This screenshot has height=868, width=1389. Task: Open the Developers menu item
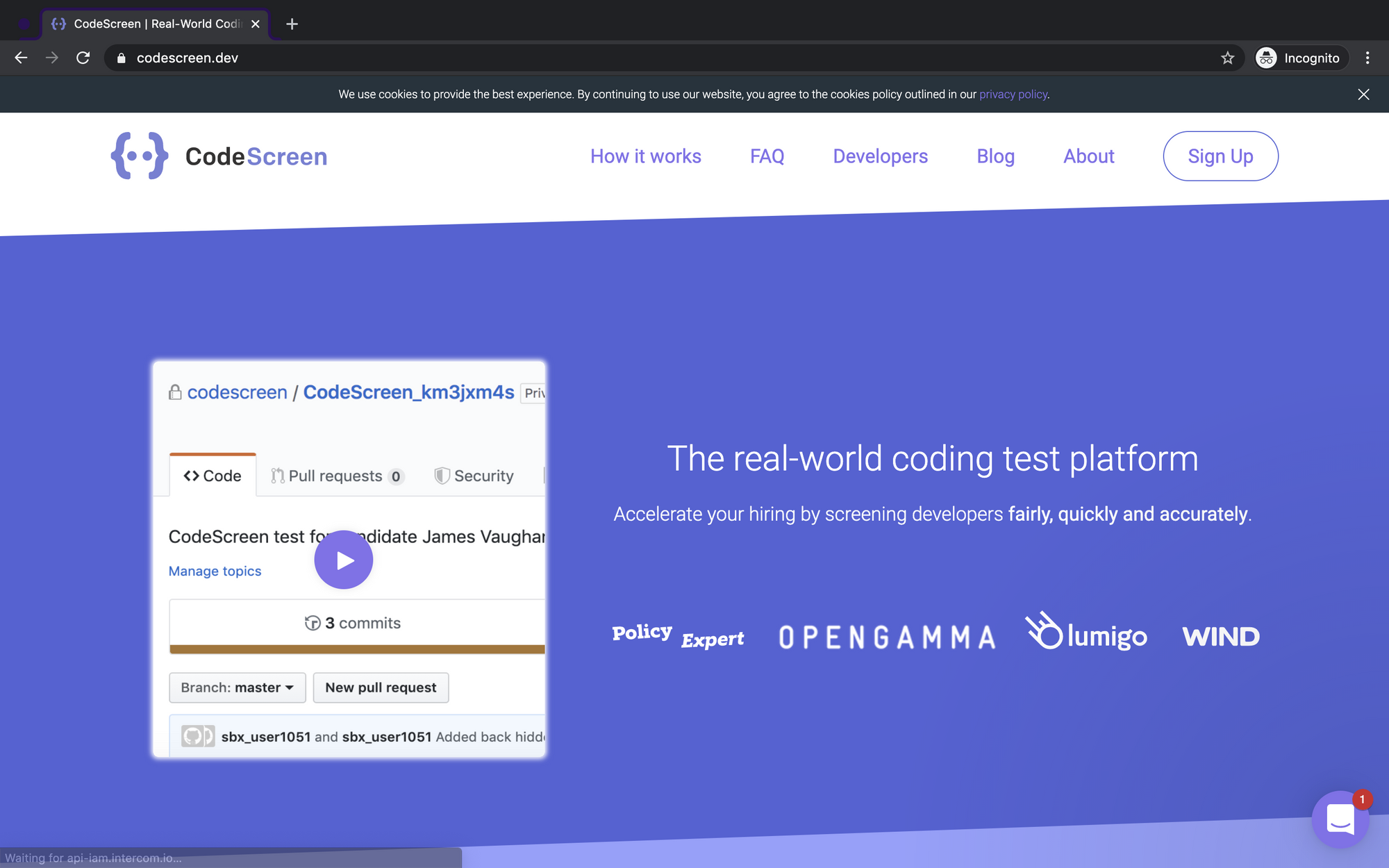pyautogui.click(x=880, y=156)
